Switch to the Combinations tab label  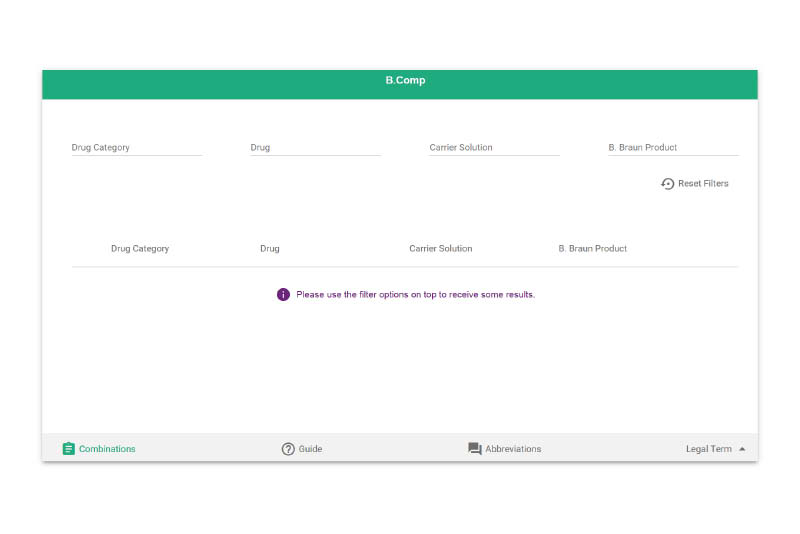coord(107,449)
